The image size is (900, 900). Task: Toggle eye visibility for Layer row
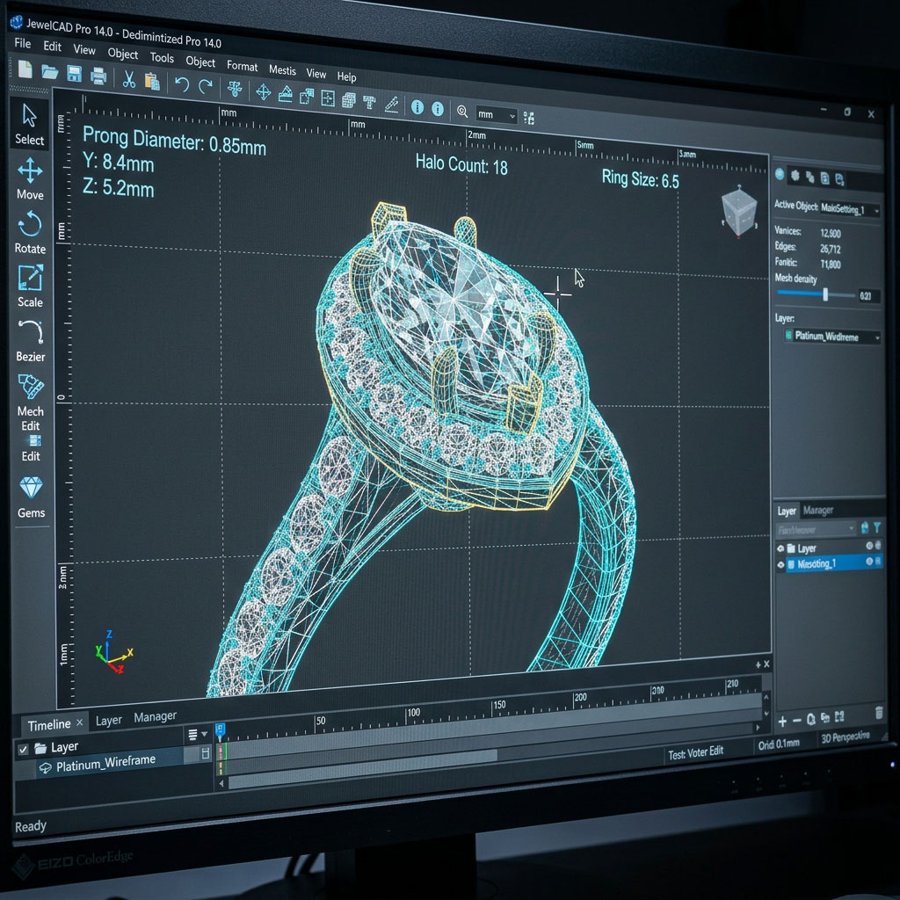[781, 549]
